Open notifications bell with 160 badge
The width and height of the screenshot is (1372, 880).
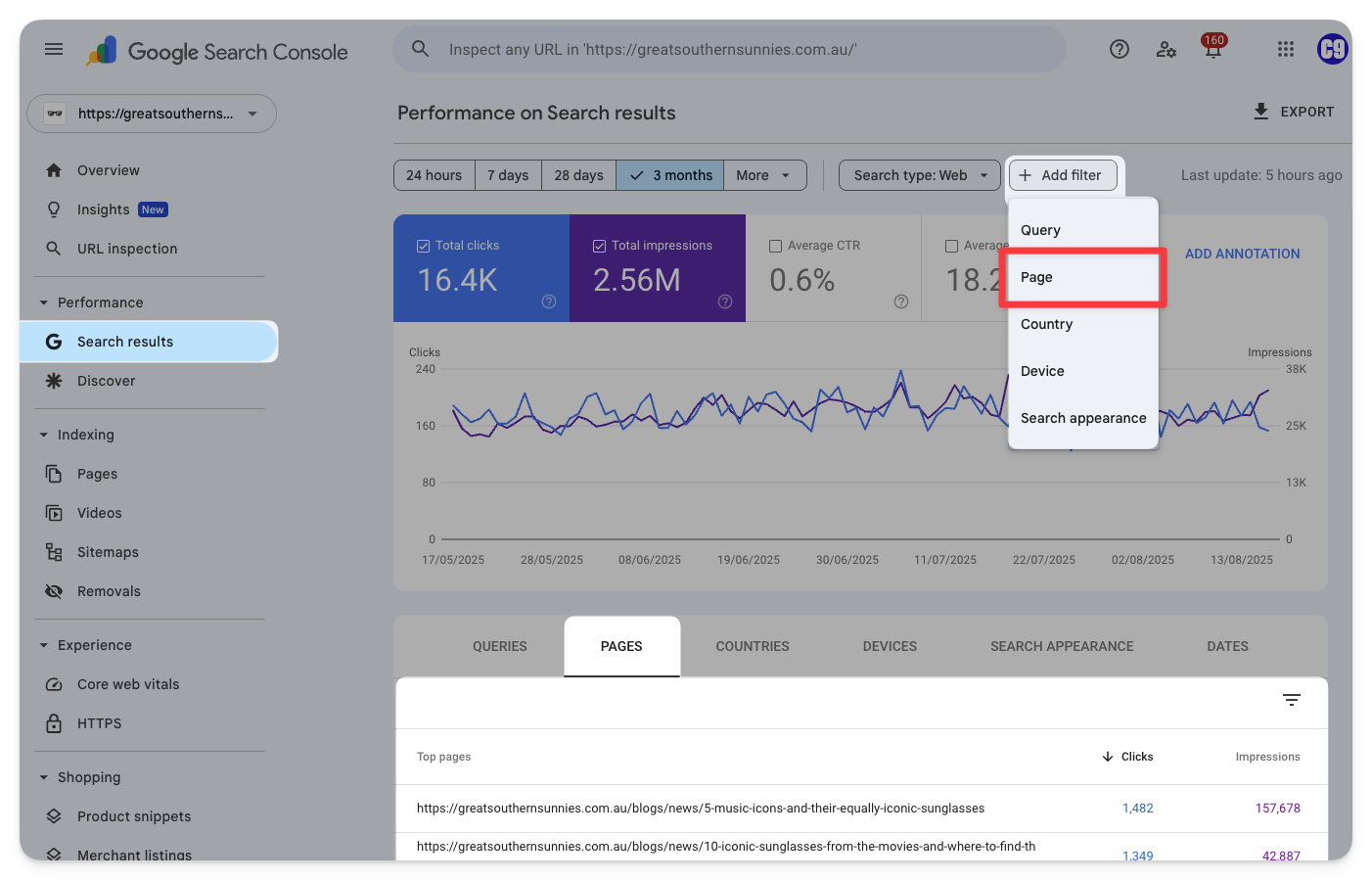[x=1212, y=50]
